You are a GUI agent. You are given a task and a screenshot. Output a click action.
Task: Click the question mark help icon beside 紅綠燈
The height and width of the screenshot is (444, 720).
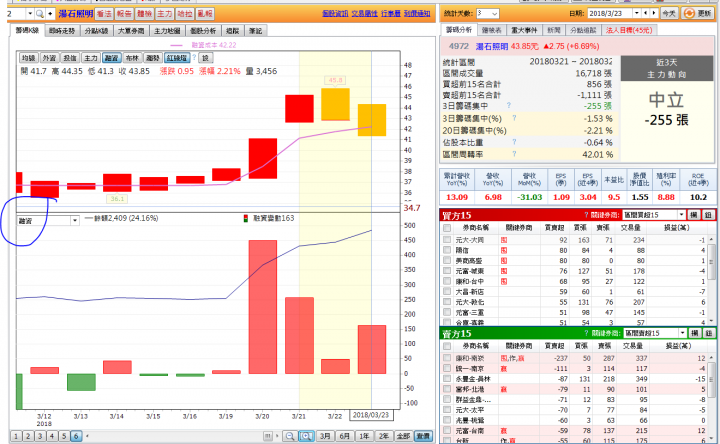(x=194, y=57)
